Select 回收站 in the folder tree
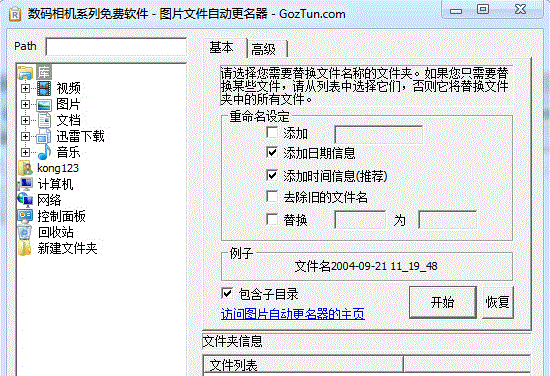This screenshot has width=550, height=376. pos(56,232)
